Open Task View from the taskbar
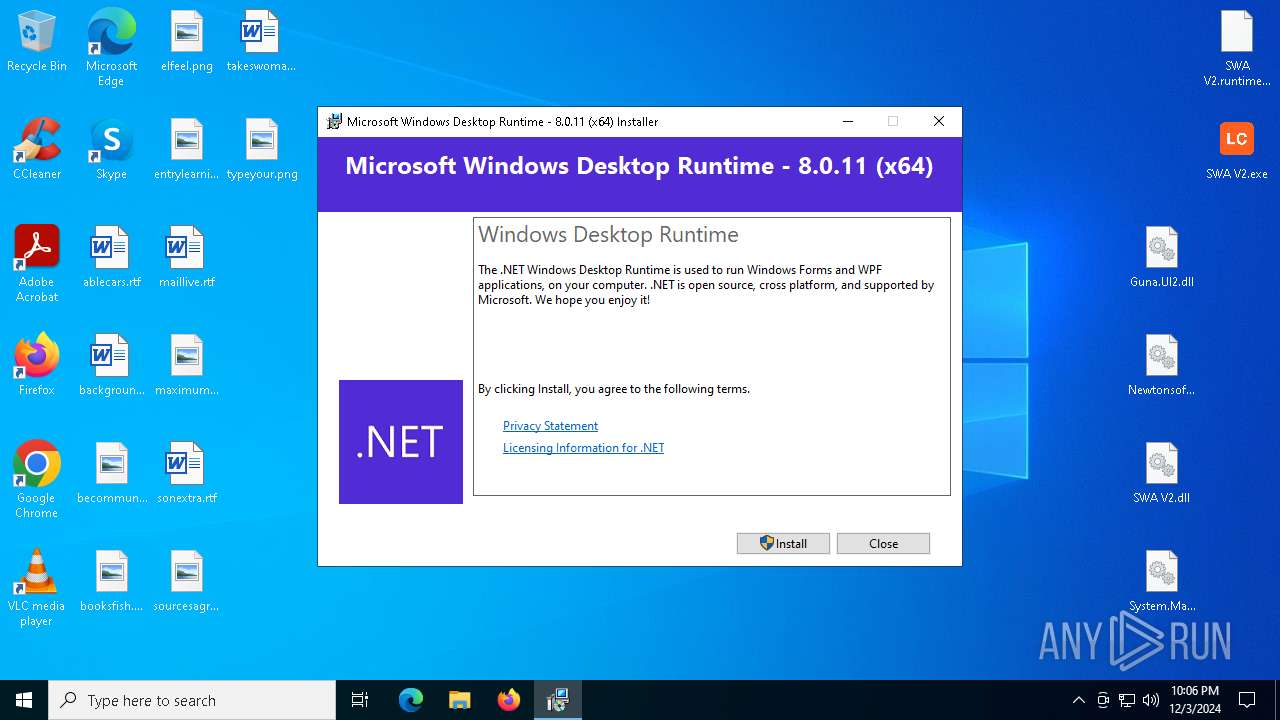This screenshot has height=720, width=1280. click(360, 700)
